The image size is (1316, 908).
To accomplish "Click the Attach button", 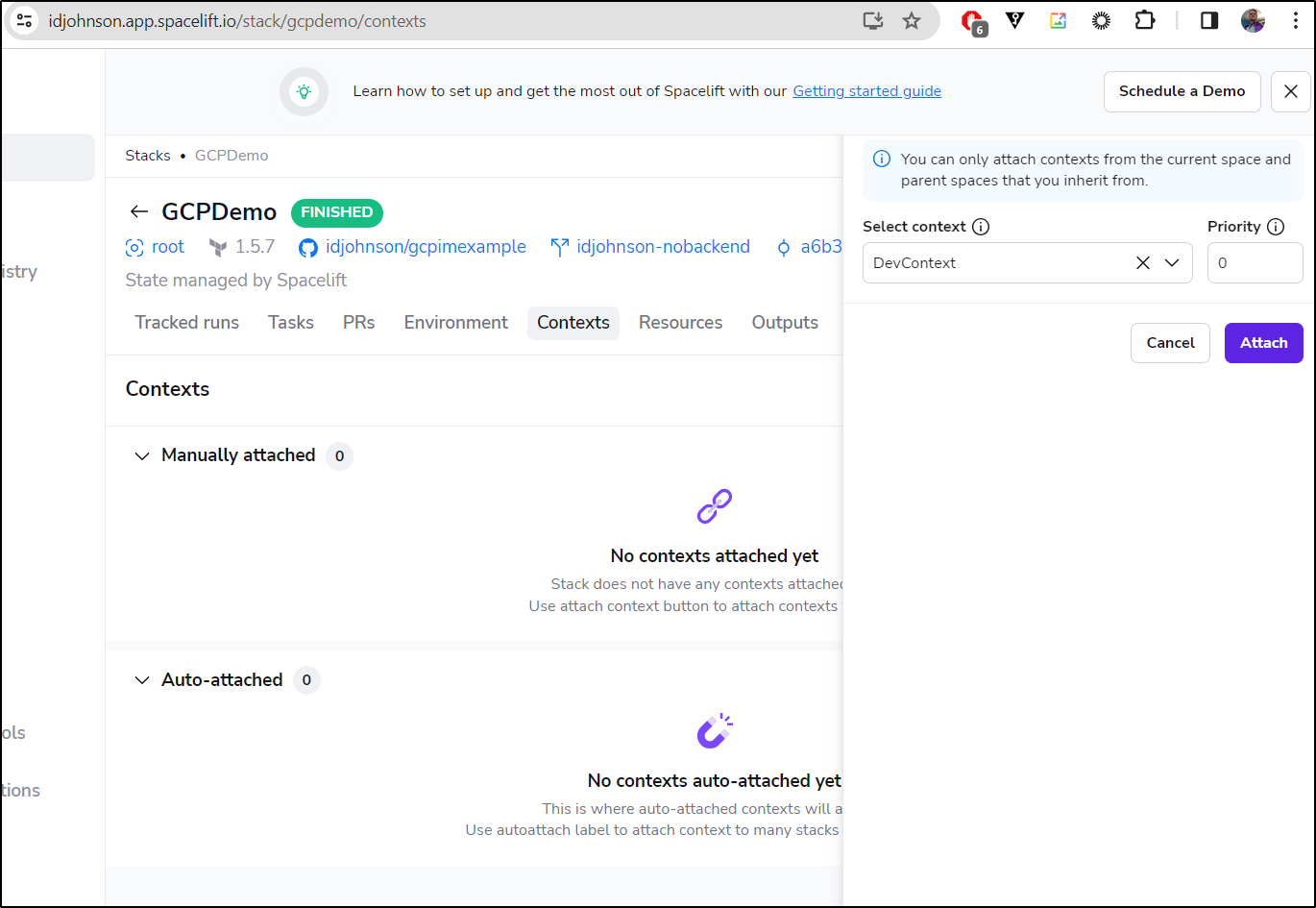I will 1264,343.
